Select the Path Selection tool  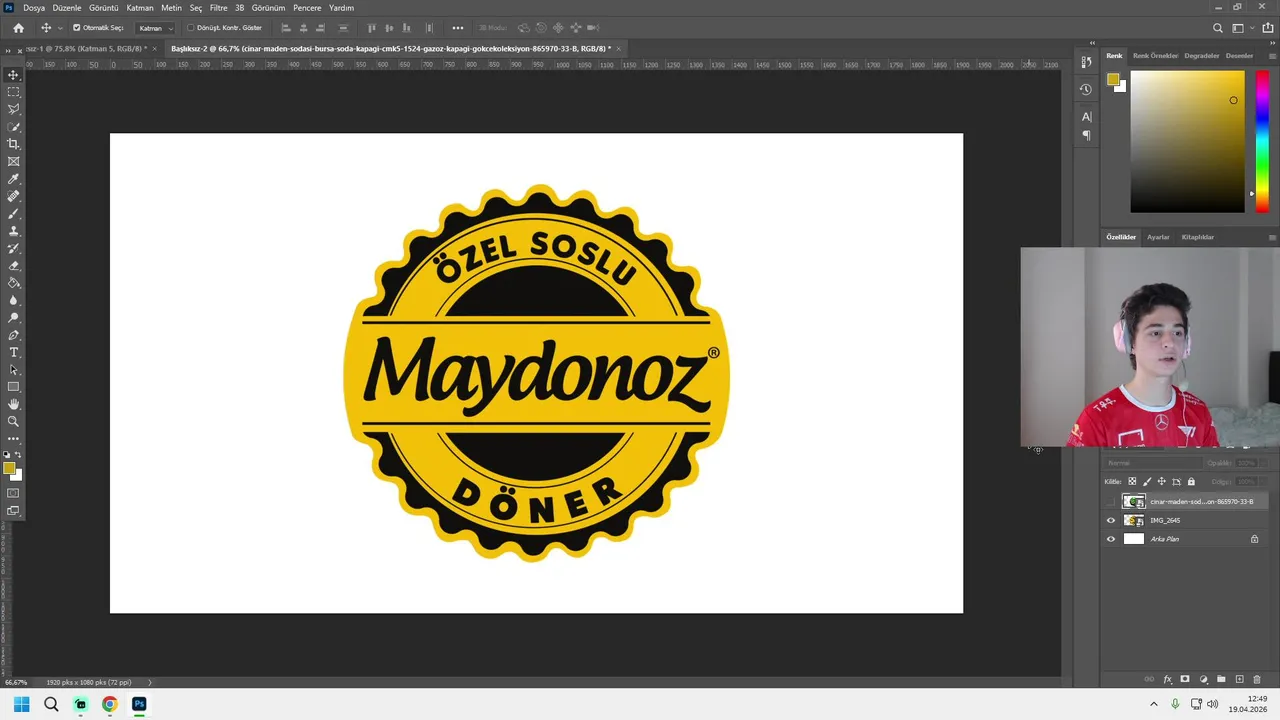[13, 370]
